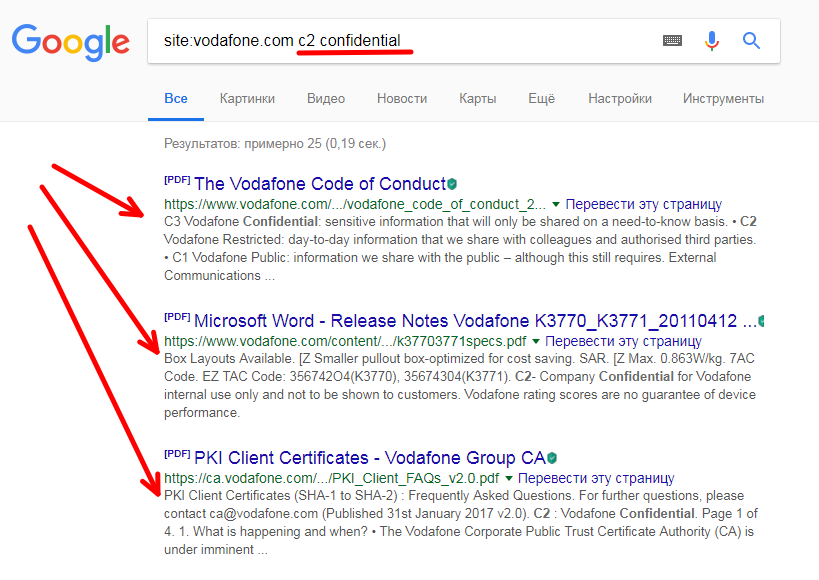
Task: Click verified shield next to Code of Conduct
Action: coord(453,184)
